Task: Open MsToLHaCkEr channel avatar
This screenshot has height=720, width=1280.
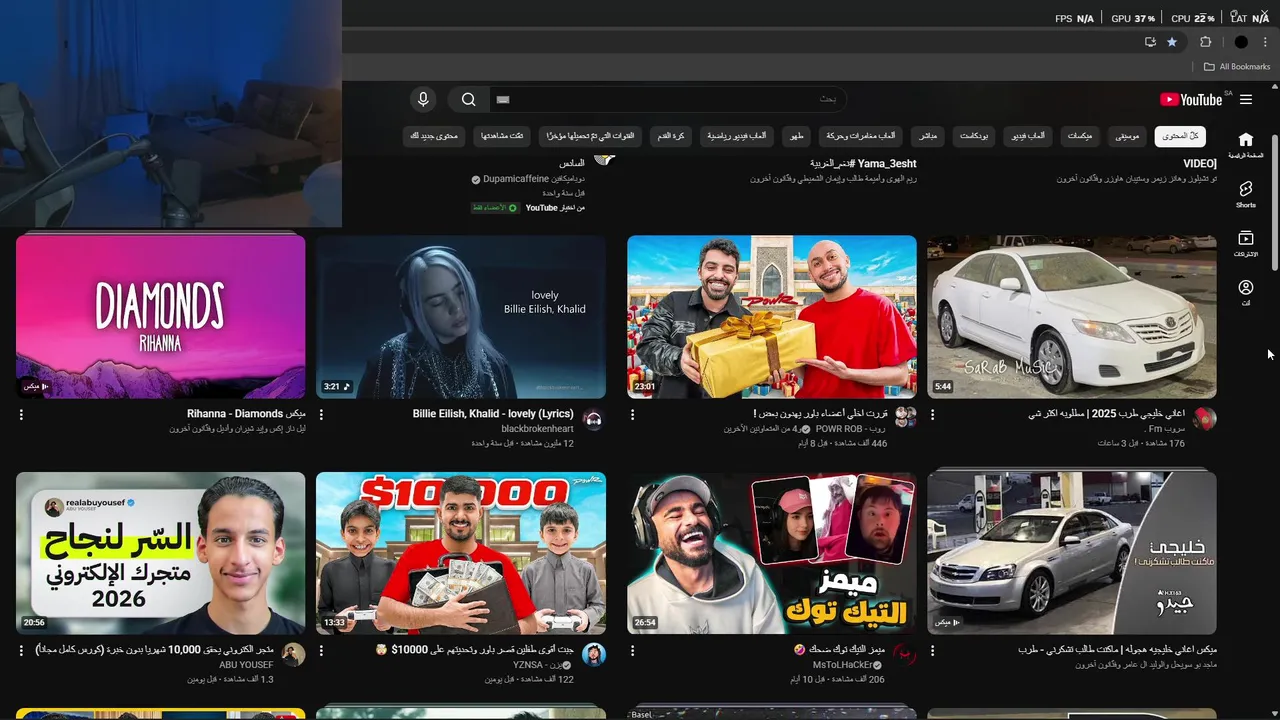Action: [905, 655]
